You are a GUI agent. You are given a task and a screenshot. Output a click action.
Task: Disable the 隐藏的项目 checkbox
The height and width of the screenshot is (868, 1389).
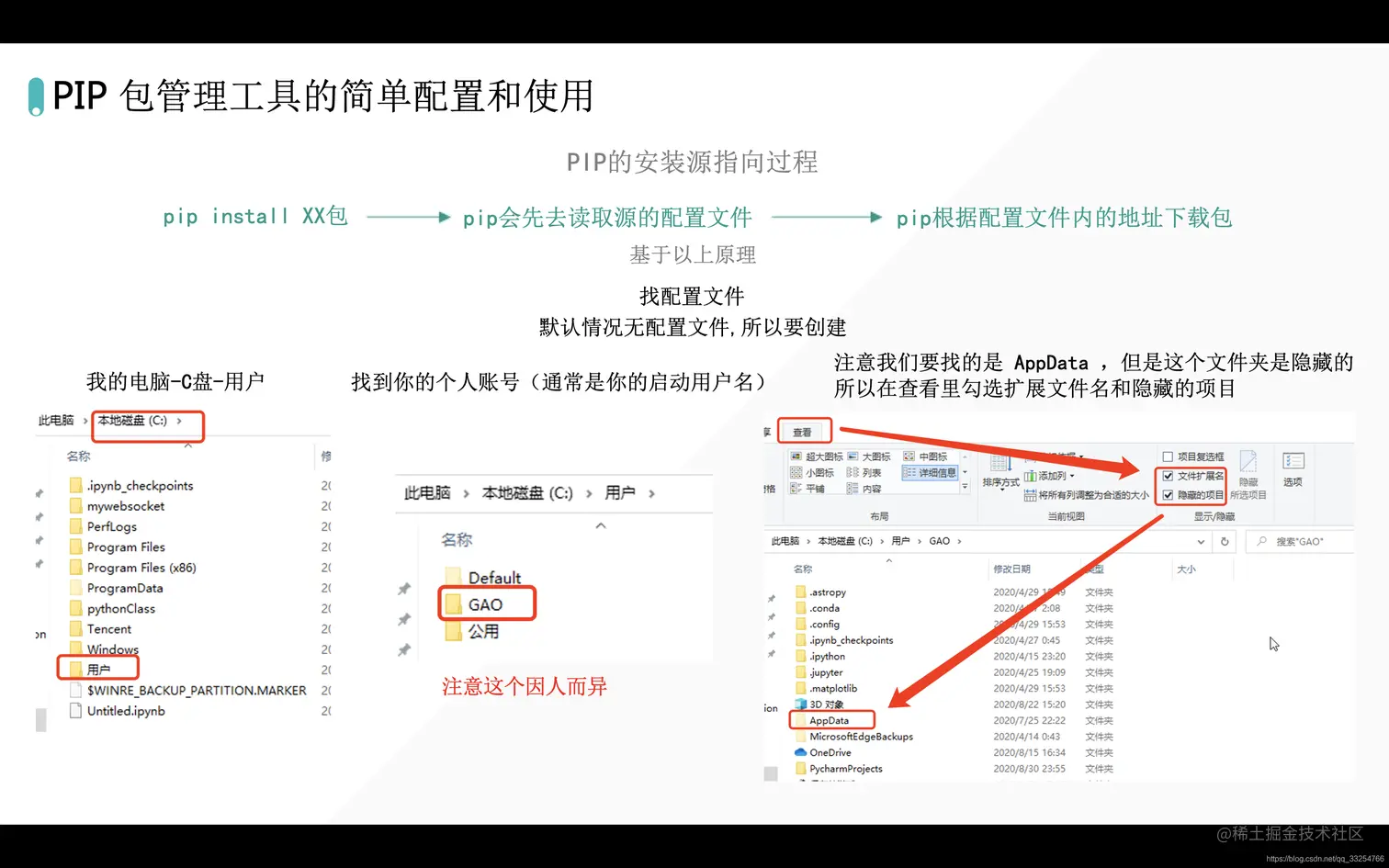pyautogui.click(x=1168, y=494)
